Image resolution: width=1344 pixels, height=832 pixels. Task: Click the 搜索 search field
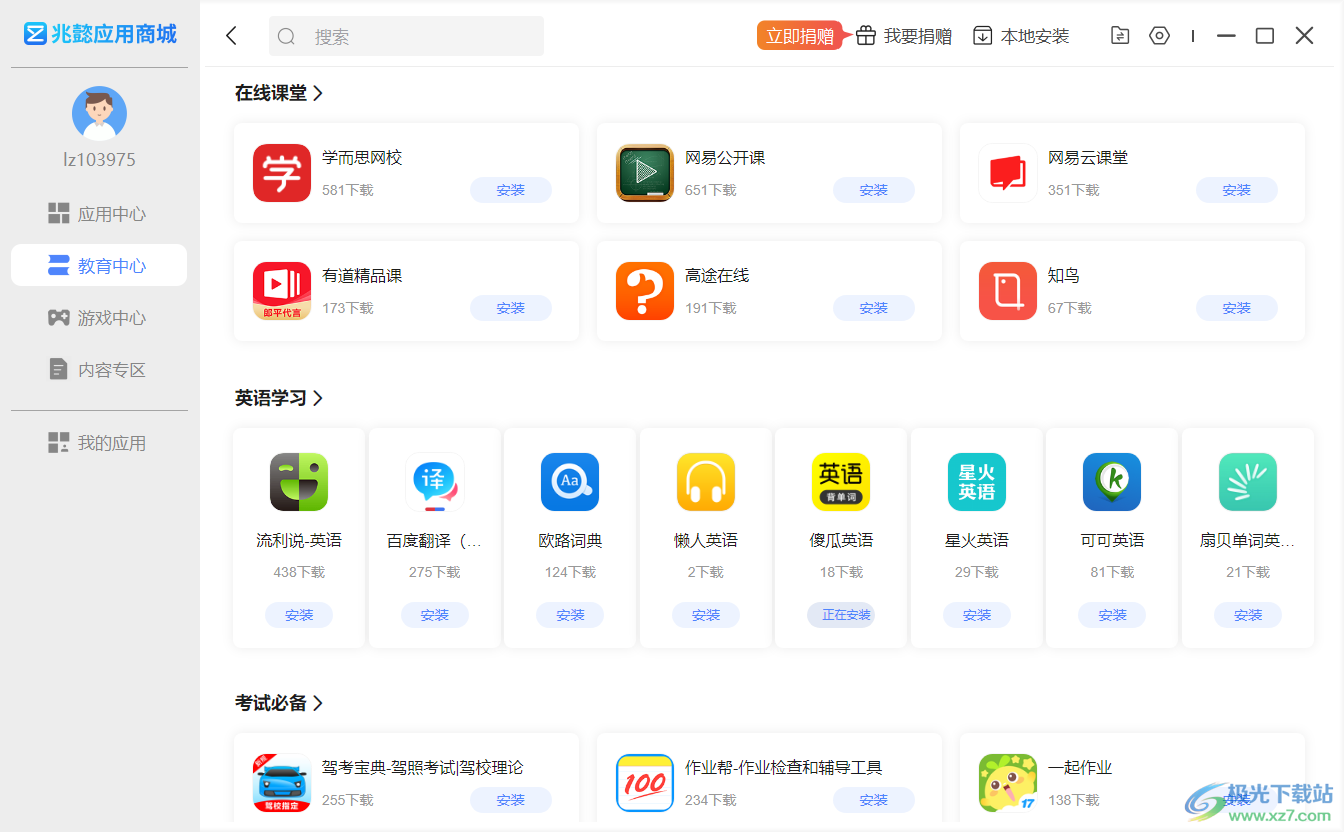click(406, 36)
